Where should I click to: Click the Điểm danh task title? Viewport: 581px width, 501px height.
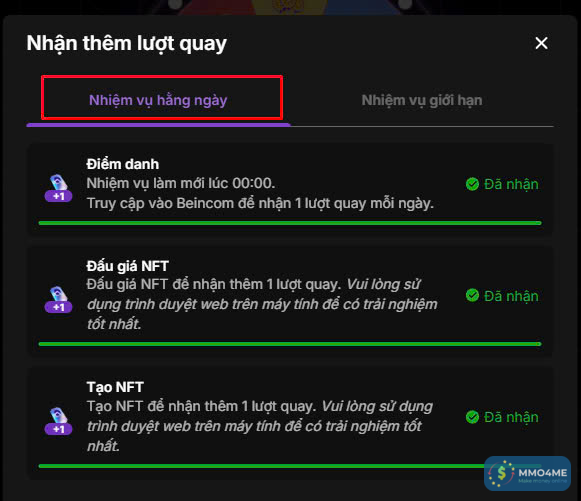pos(123,164)
